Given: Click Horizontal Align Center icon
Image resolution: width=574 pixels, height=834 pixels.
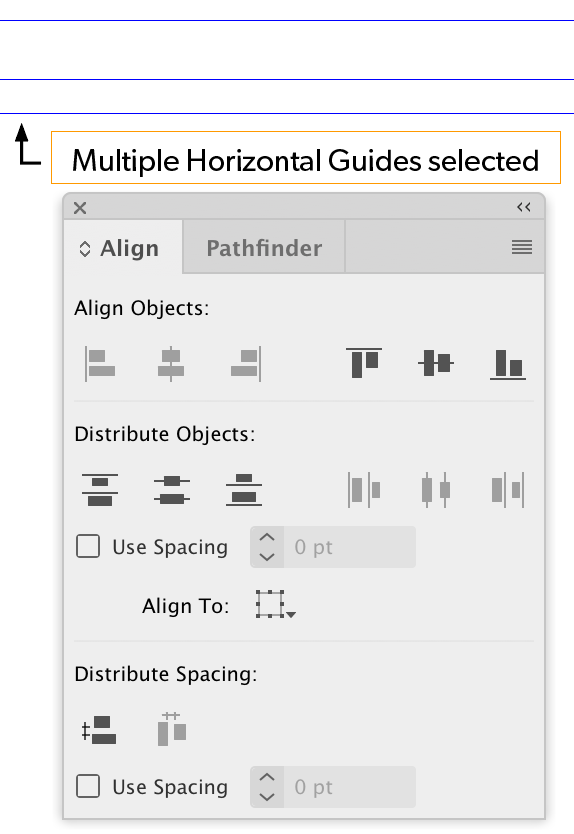Looking at the screenshot, I should pyautogui.click(x=171, y=364).
